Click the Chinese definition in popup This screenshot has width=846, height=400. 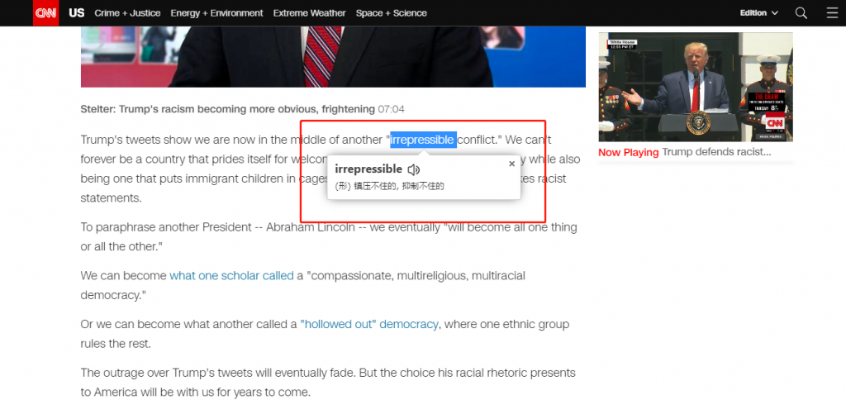[389, 186]
